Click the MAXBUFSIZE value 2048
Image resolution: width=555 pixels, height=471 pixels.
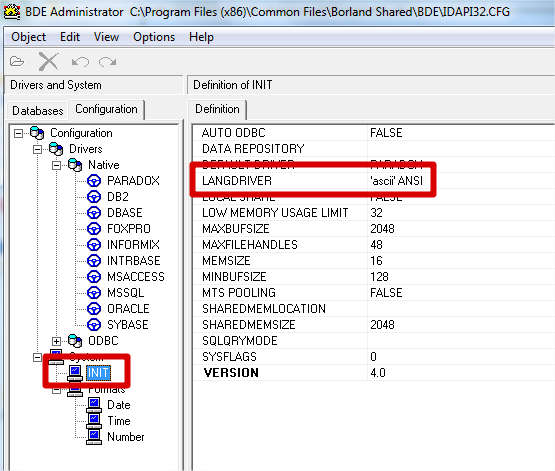[x=382, y=229]
